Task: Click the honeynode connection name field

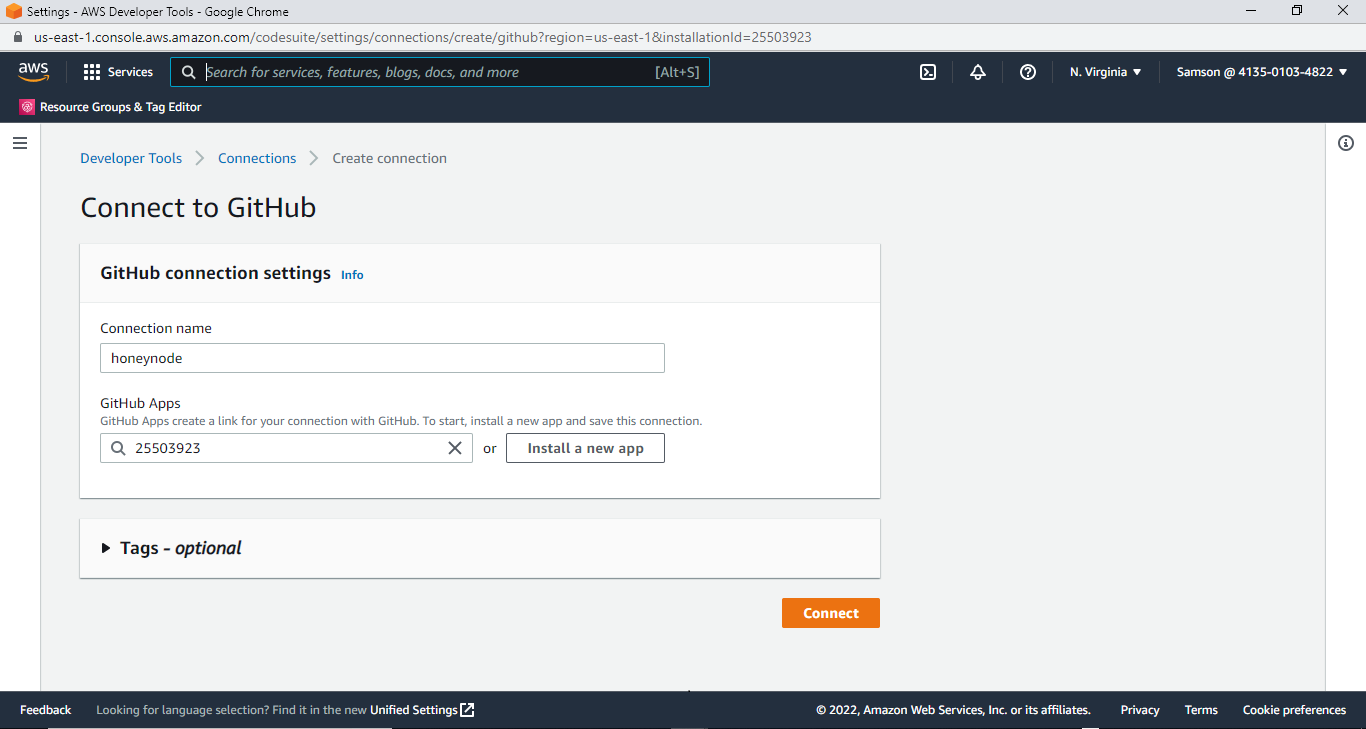Action: click(382, 357)
